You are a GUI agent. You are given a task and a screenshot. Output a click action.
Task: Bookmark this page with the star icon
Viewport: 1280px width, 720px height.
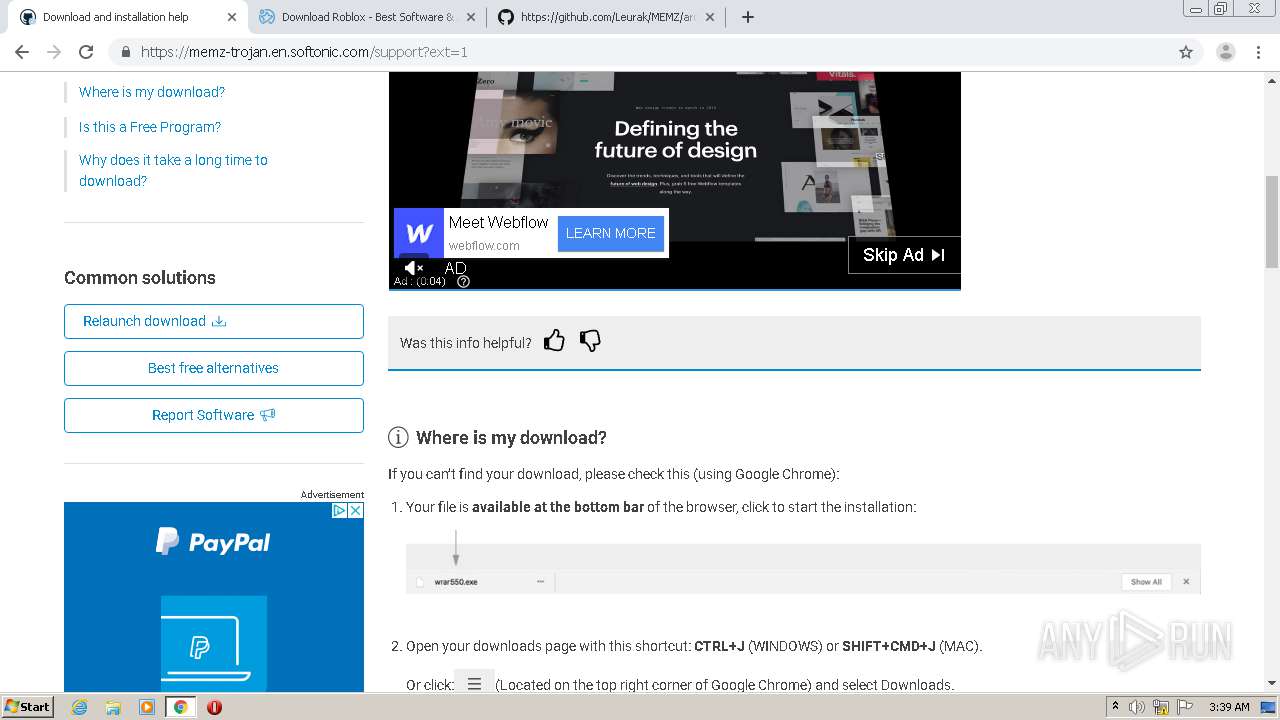[1186, 52]
